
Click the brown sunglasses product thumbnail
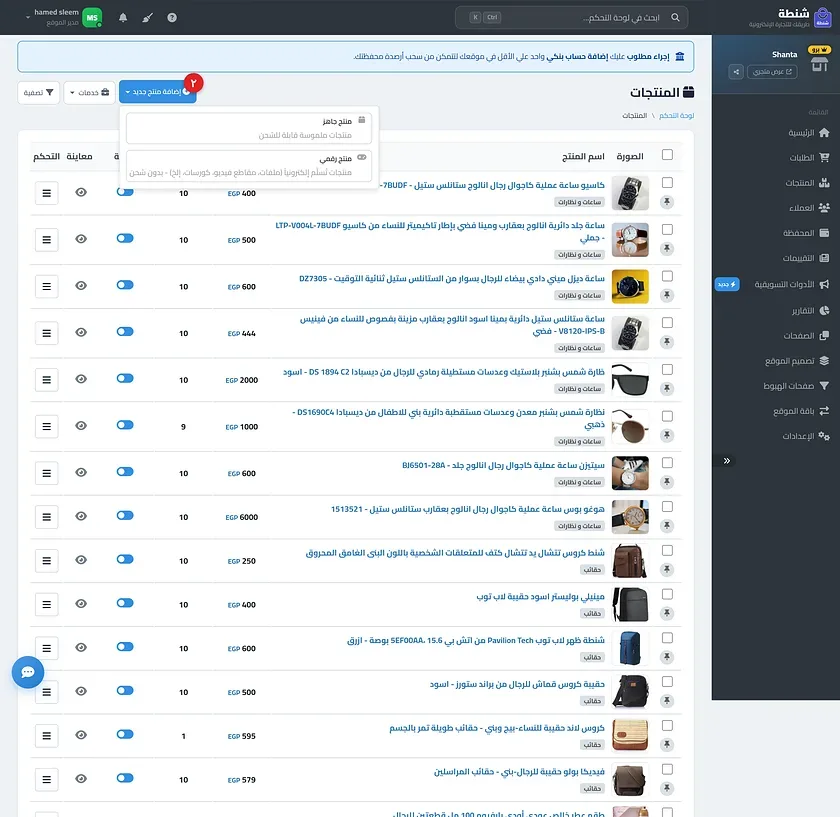tap(630, 426)
